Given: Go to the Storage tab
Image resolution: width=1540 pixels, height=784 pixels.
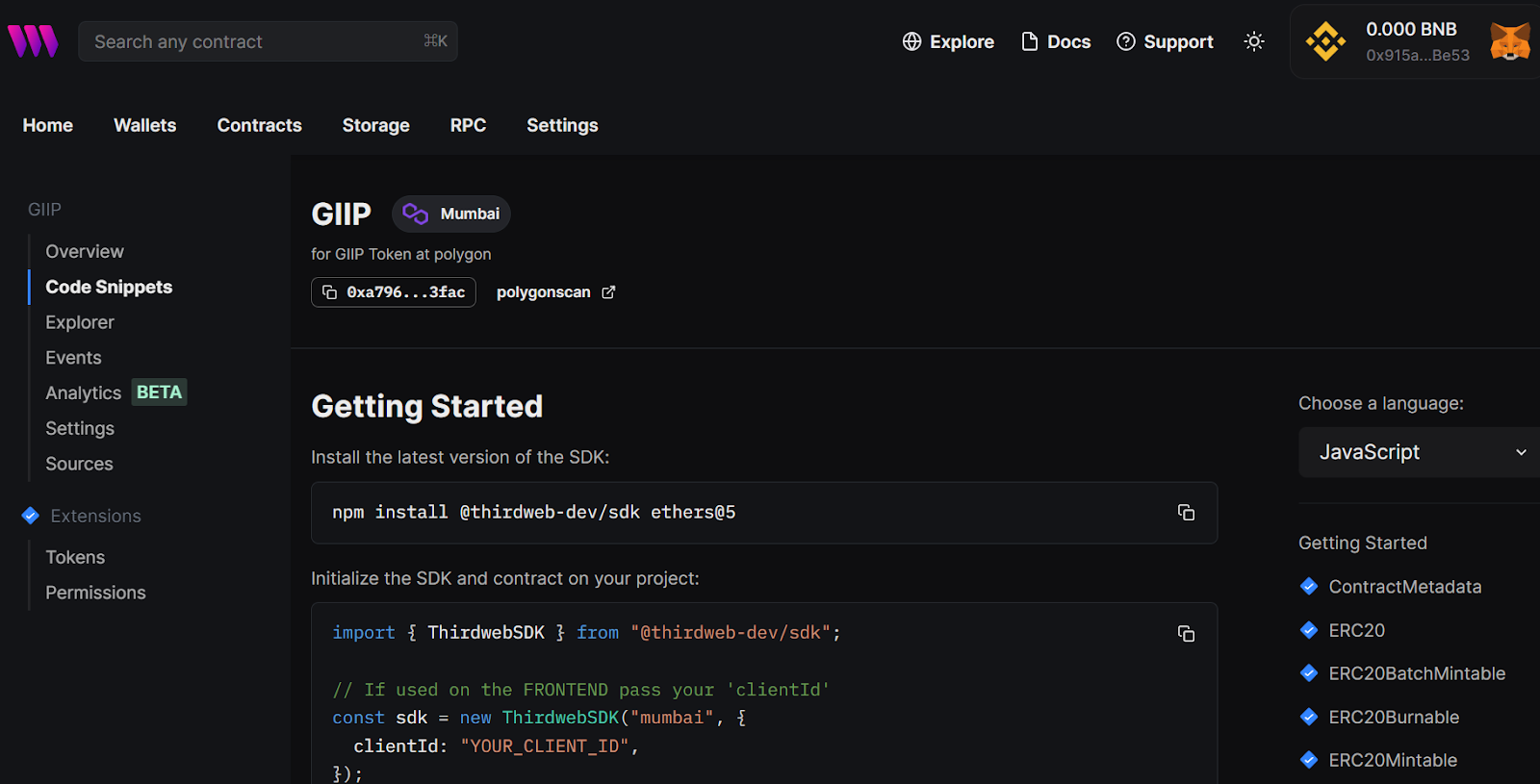Looking at the screenshot, I should coord(375,125).
